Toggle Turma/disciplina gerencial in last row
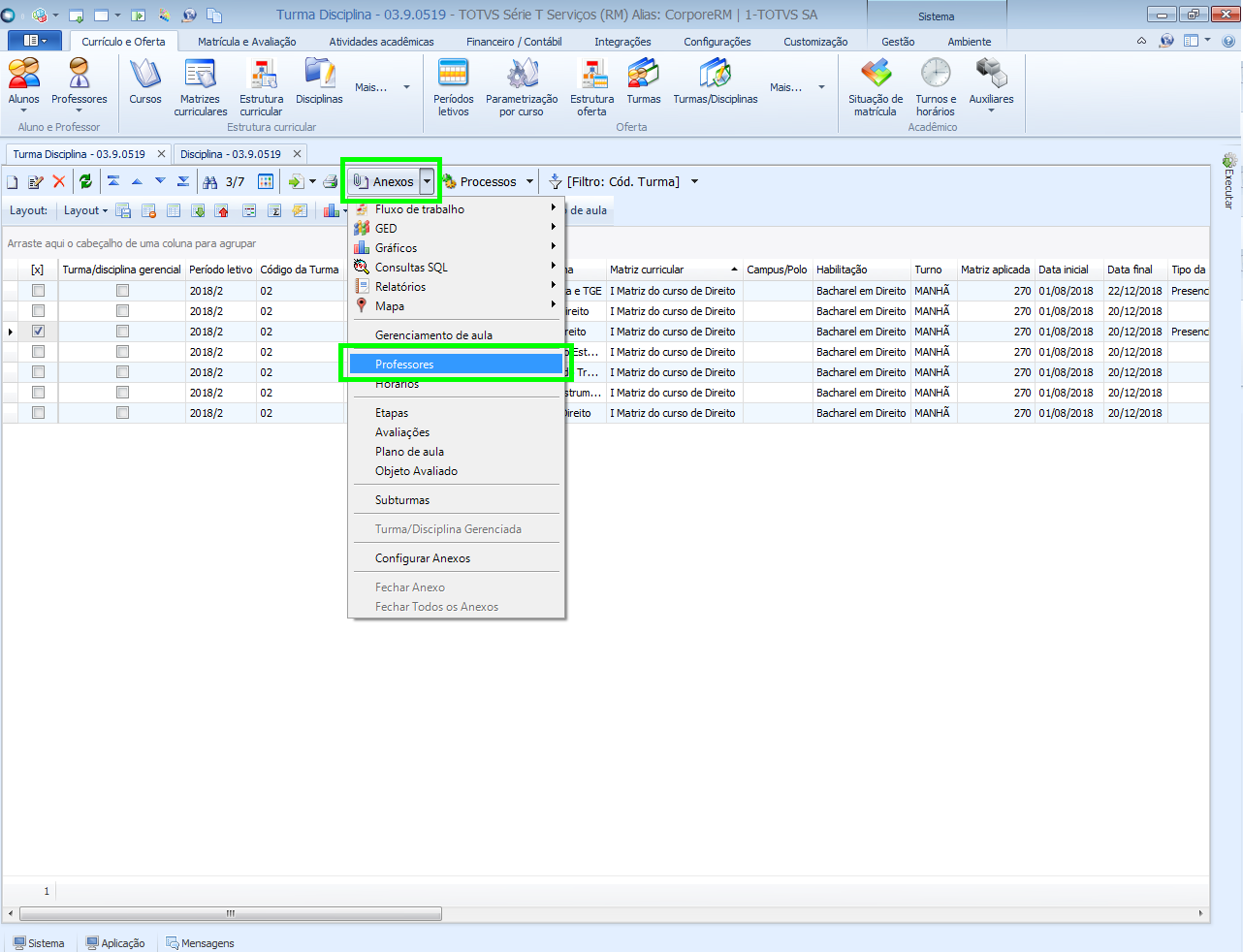 click(x=122, y=413)
